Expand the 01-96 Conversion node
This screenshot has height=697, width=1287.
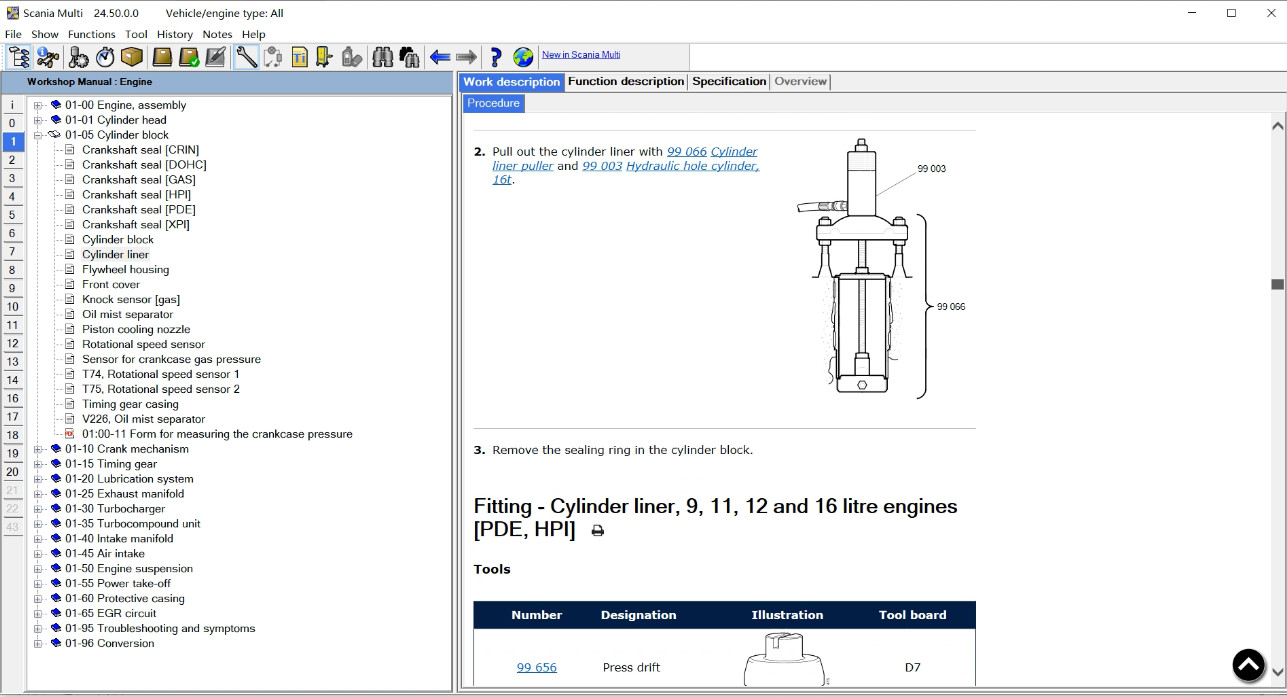[38, 643]
